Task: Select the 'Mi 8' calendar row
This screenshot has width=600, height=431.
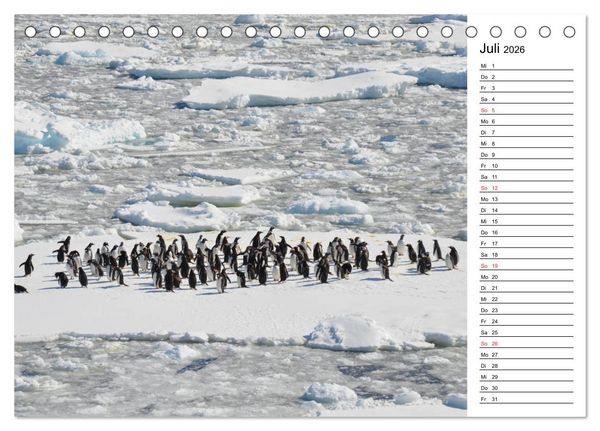Action: tap(527, 144)
